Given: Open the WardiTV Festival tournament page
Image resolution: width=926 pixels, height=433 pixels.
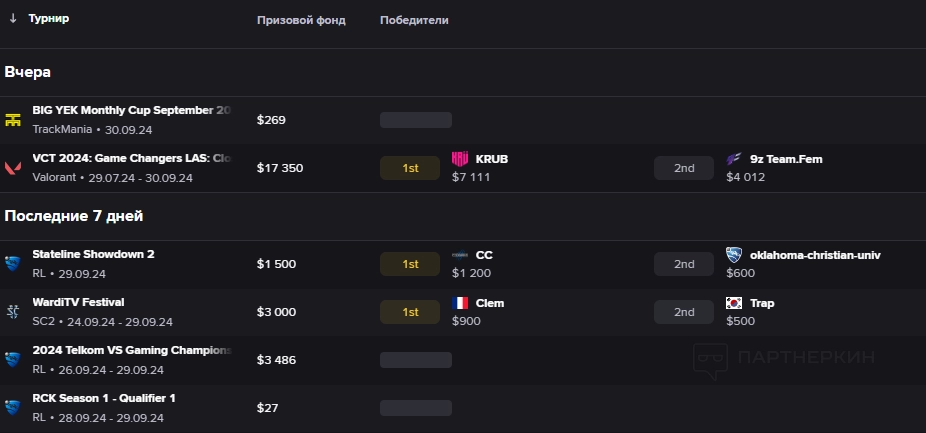Looking at the screenshot, I should tap(78, 302).
